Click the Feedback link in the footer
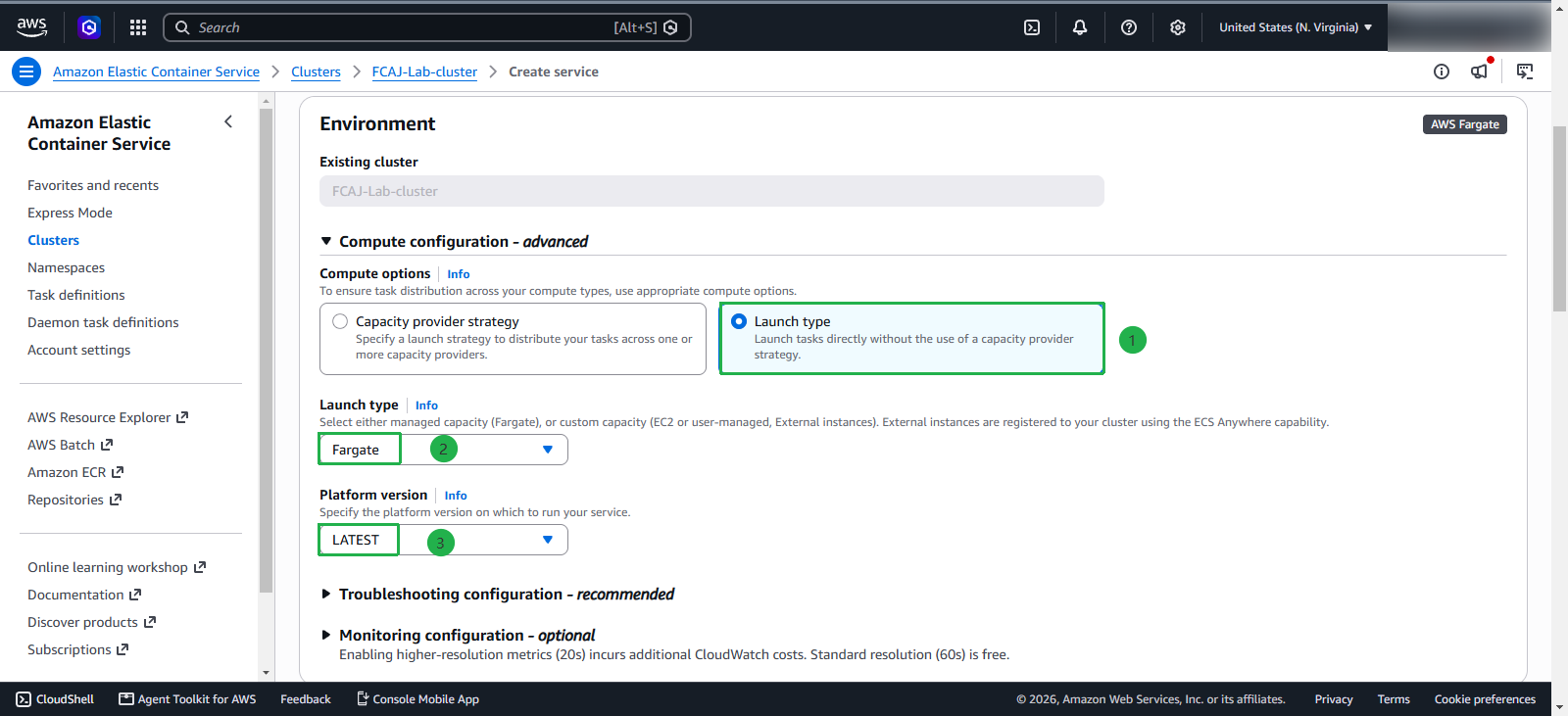The image size is (1568, 716). pyautogui.click(x=306, y=699)
